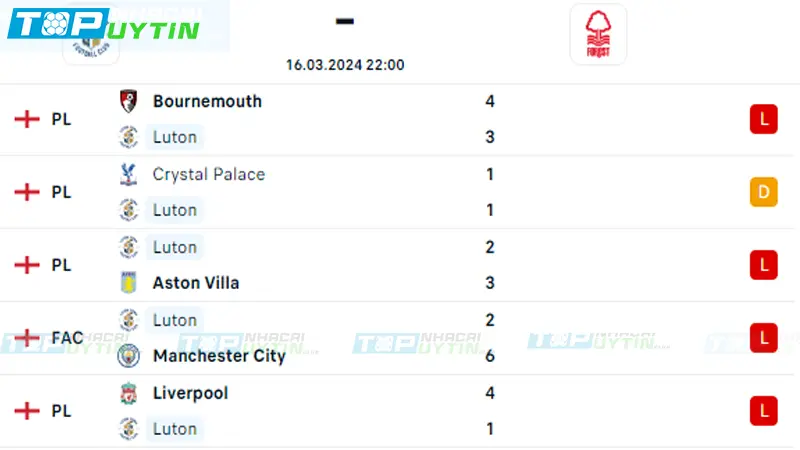
Task: Click the Nottingham Forest club crest
Action: click(x=598, y=34)
